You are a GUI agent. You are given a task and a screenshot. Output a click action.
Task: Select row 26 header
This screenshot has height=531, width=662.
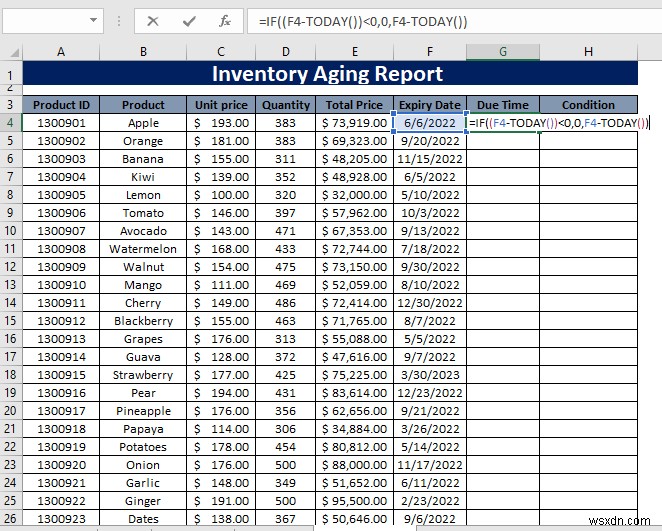(x=11, y=519)
